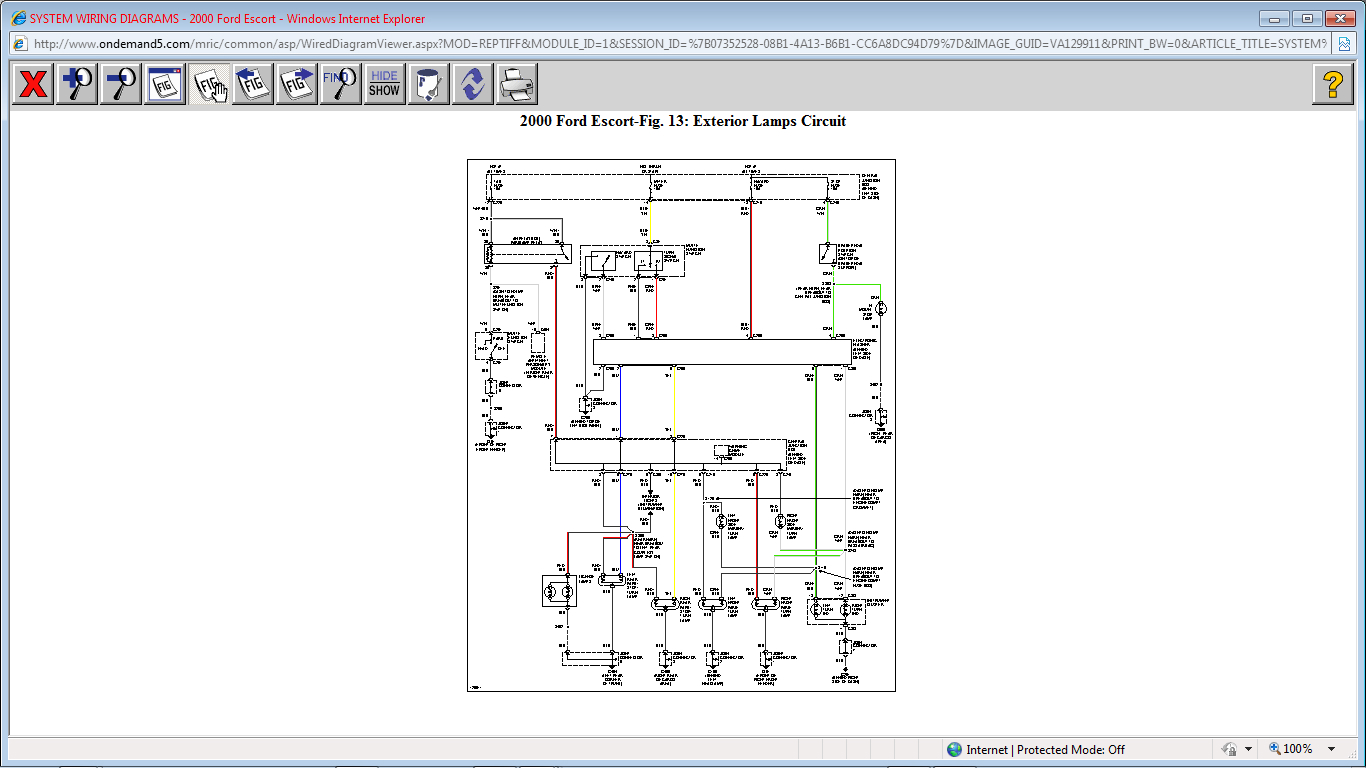This screenshot has height=768, width=1366.
Task: Fit the figure to the window
Action: coord(165,84)
